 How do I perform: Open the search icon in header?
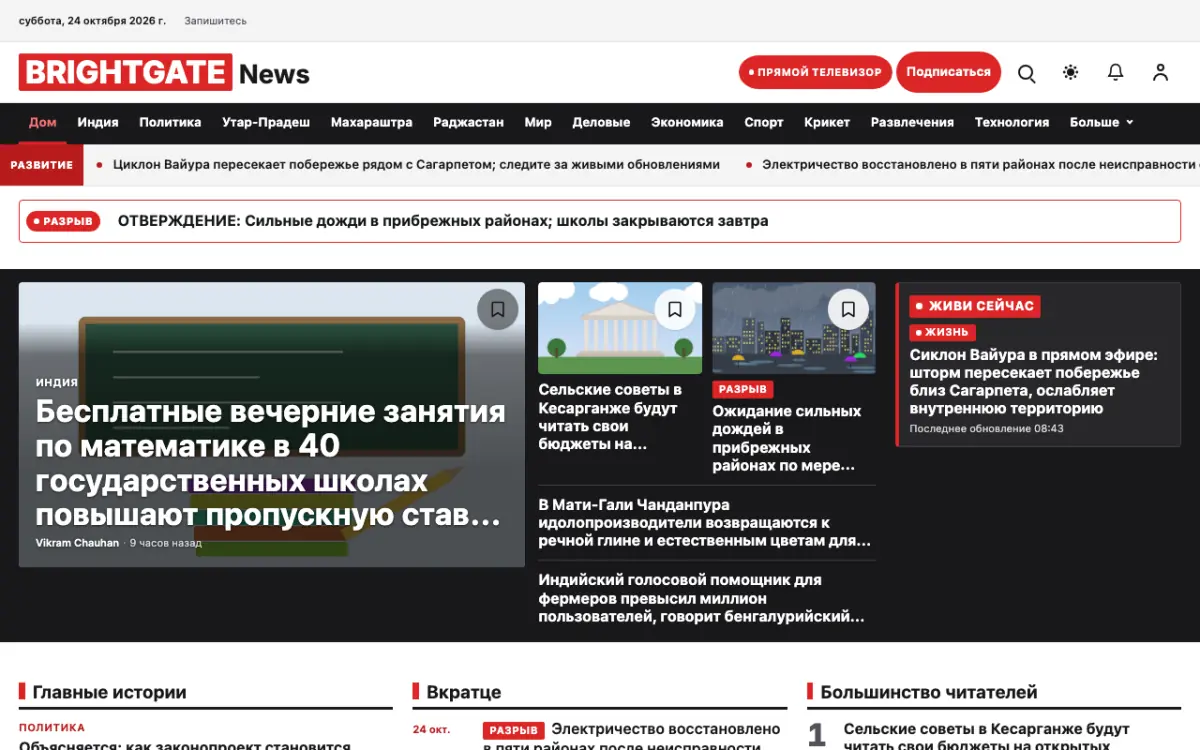pos(1026,72)
